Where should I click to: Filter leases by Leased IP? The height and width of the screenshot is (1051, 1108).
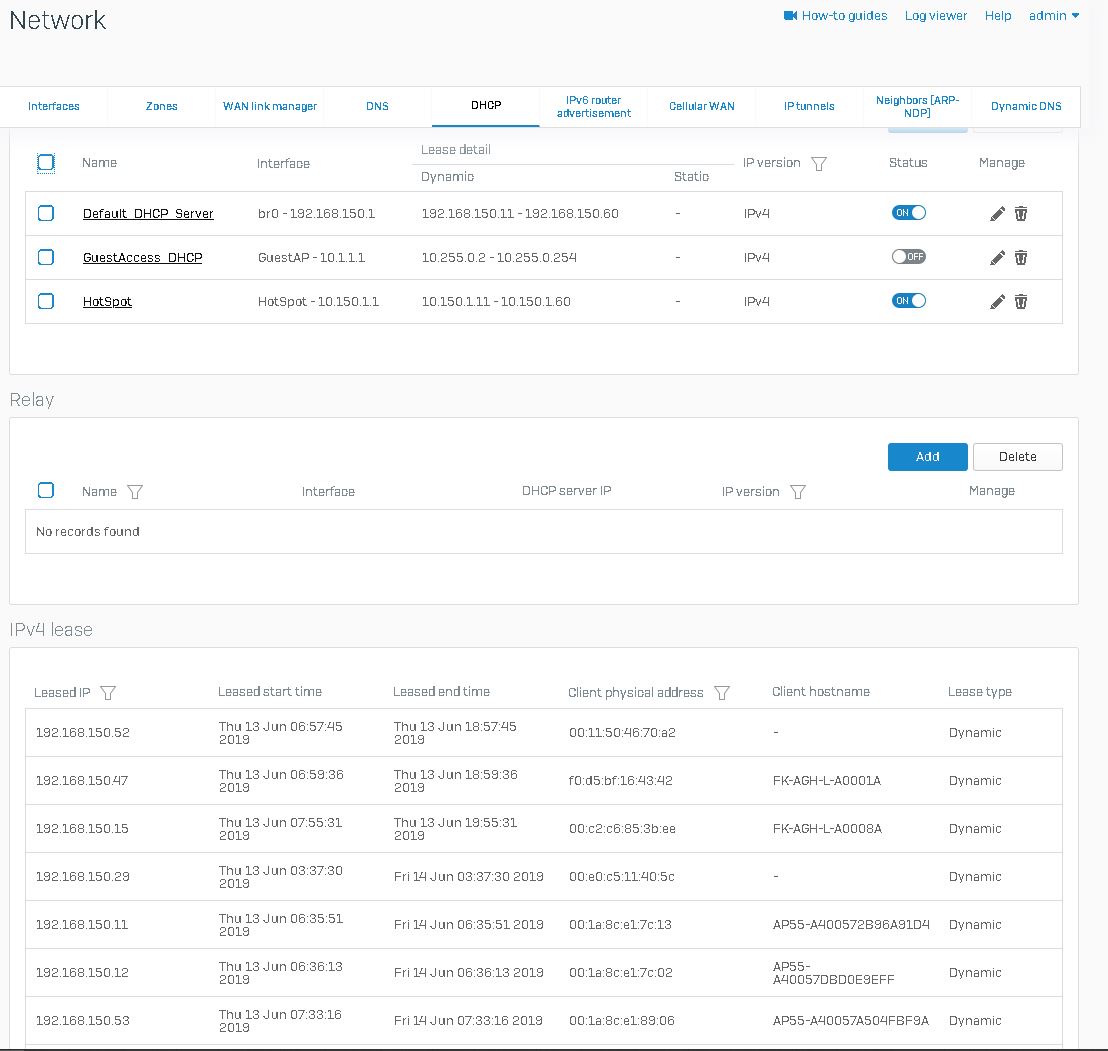pos(109,693)
